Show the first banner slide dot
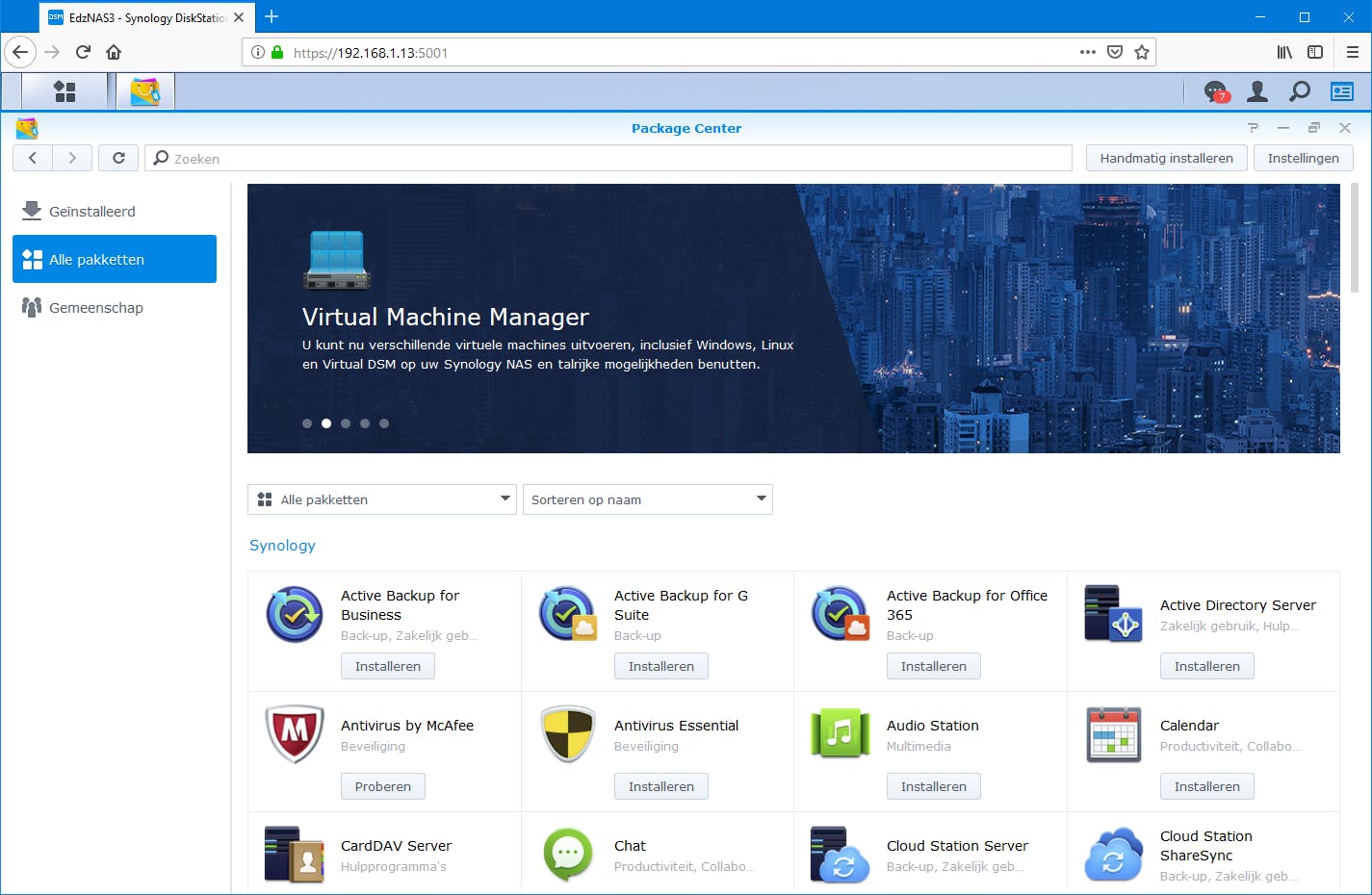Viewport: 1372px width, 895px height. [x=307, y=423]
